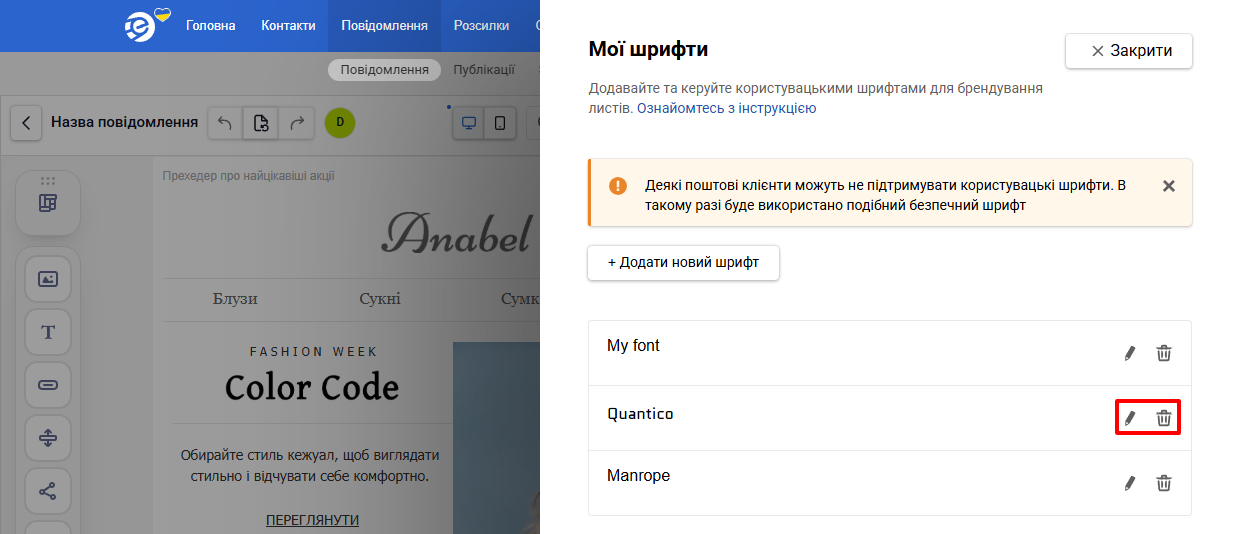Open Ознайомтесь з інструкцією link

[x=726, y=108]
